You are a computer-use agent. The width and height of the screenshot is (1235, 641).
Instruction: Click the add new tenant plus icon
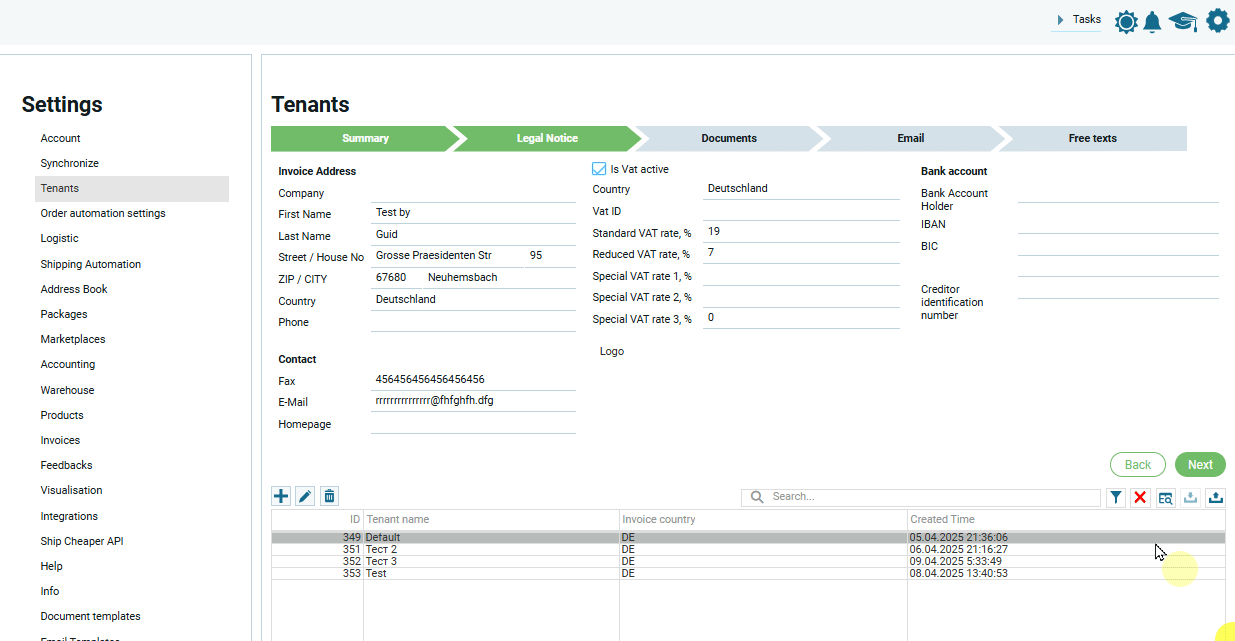(281, 496)
